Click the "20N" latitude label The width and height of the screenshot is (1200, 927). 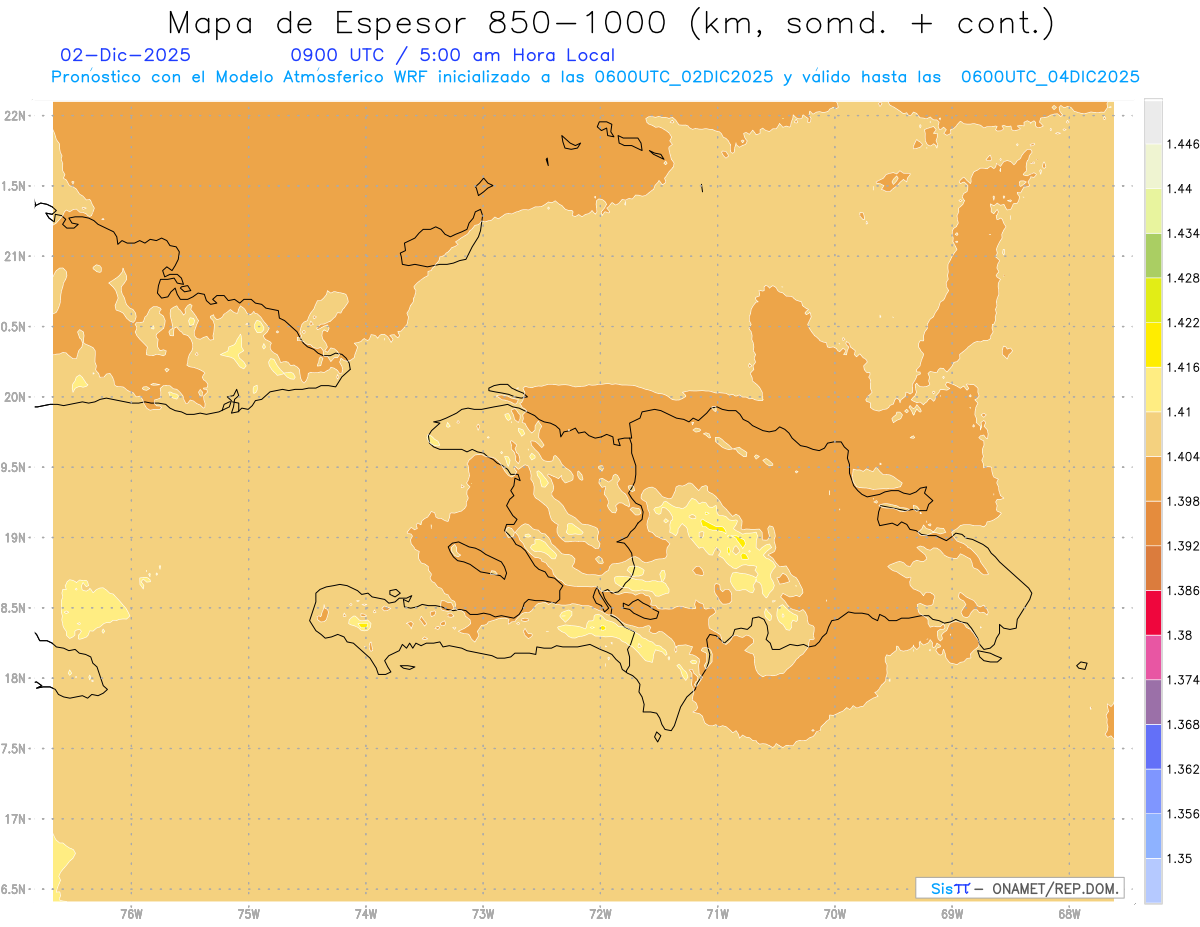tap(15, 397)
